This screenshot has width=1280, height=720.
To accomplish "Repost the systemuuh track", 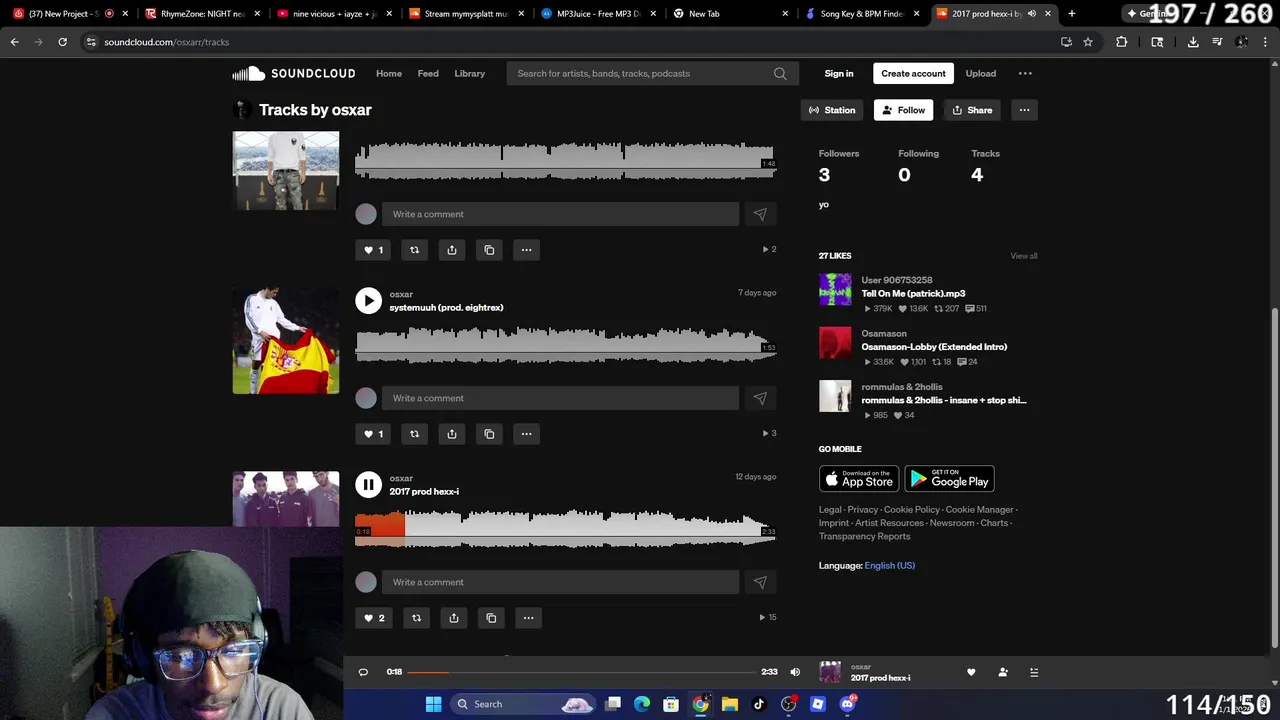I will [x=414, y=434].
